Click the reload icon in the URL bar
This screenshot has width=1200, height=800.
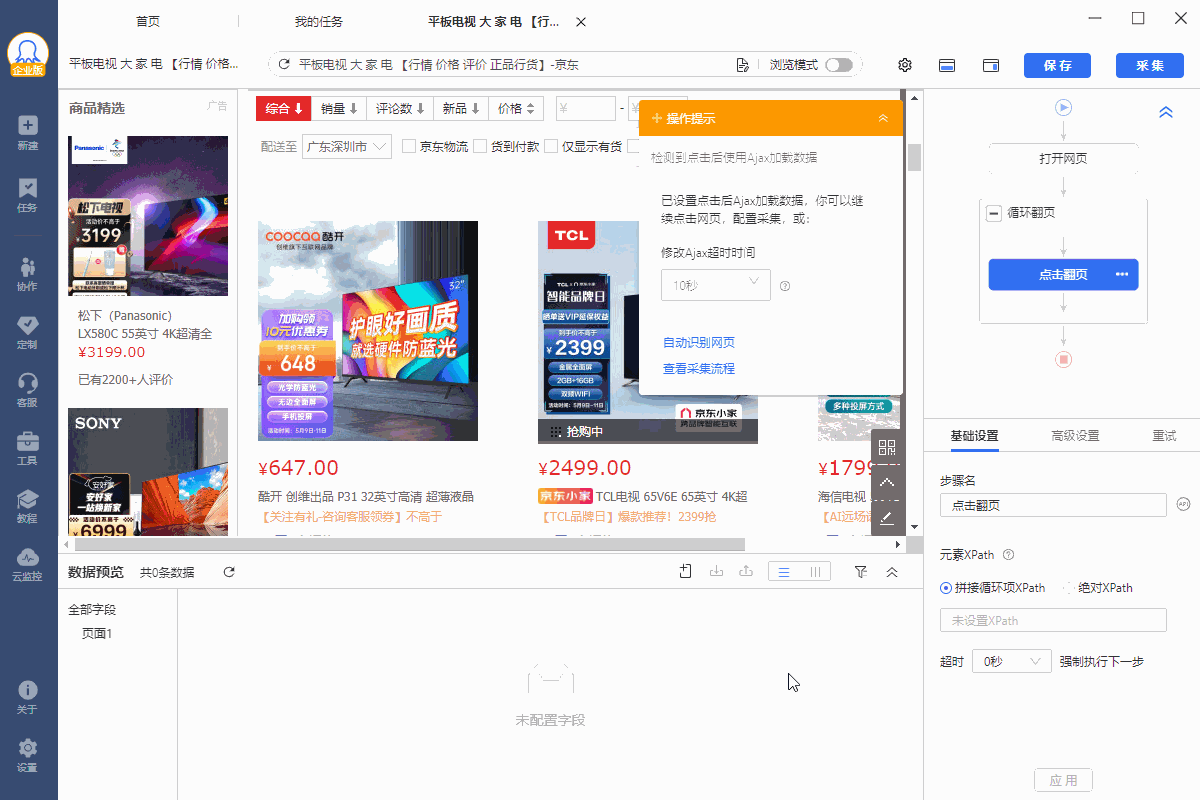pos(285,65)
